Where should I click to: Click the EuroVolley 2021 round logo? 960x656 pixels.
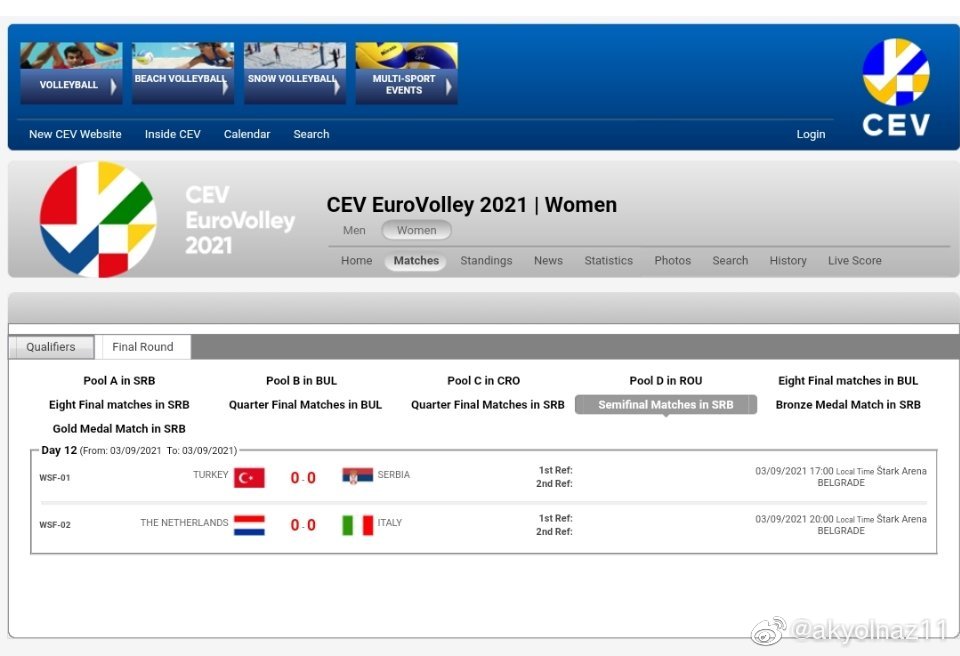pos(98,219)
